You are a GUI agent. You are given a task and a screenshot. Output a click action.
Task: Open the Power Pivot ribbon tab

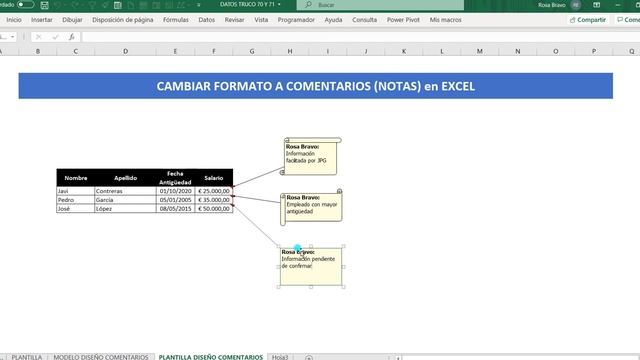pos(403,20)
